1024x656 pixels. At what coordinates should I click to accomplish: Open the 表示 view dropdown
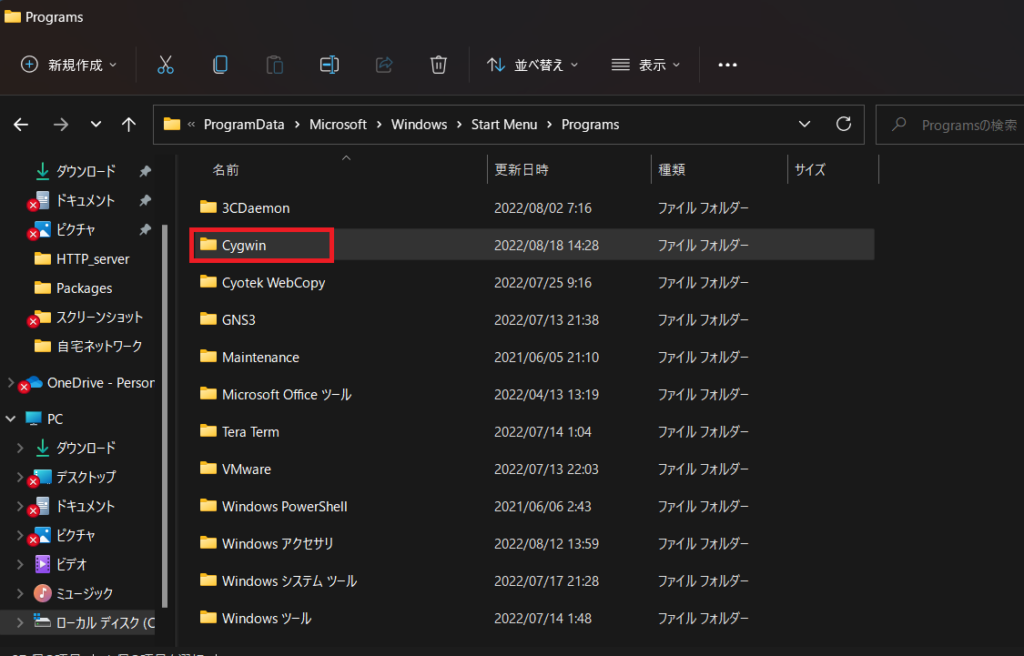645,65
